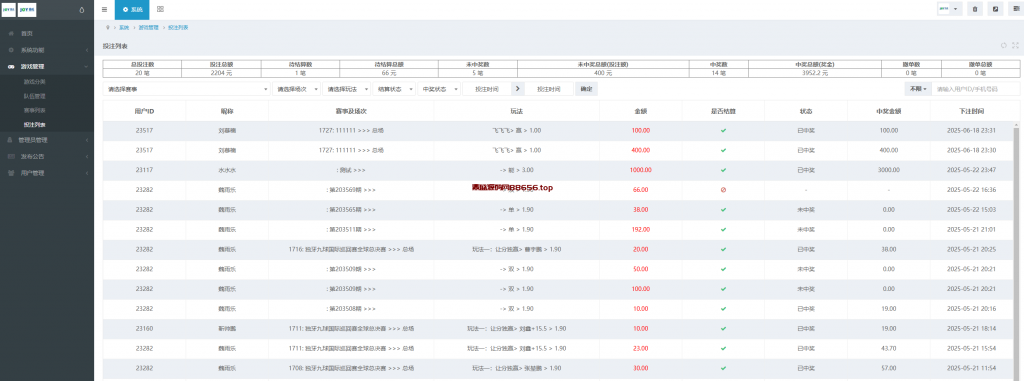The image size is (1024, 381).
Task: Open the 中奖状态 dropdown
Action: pos(439,89)
